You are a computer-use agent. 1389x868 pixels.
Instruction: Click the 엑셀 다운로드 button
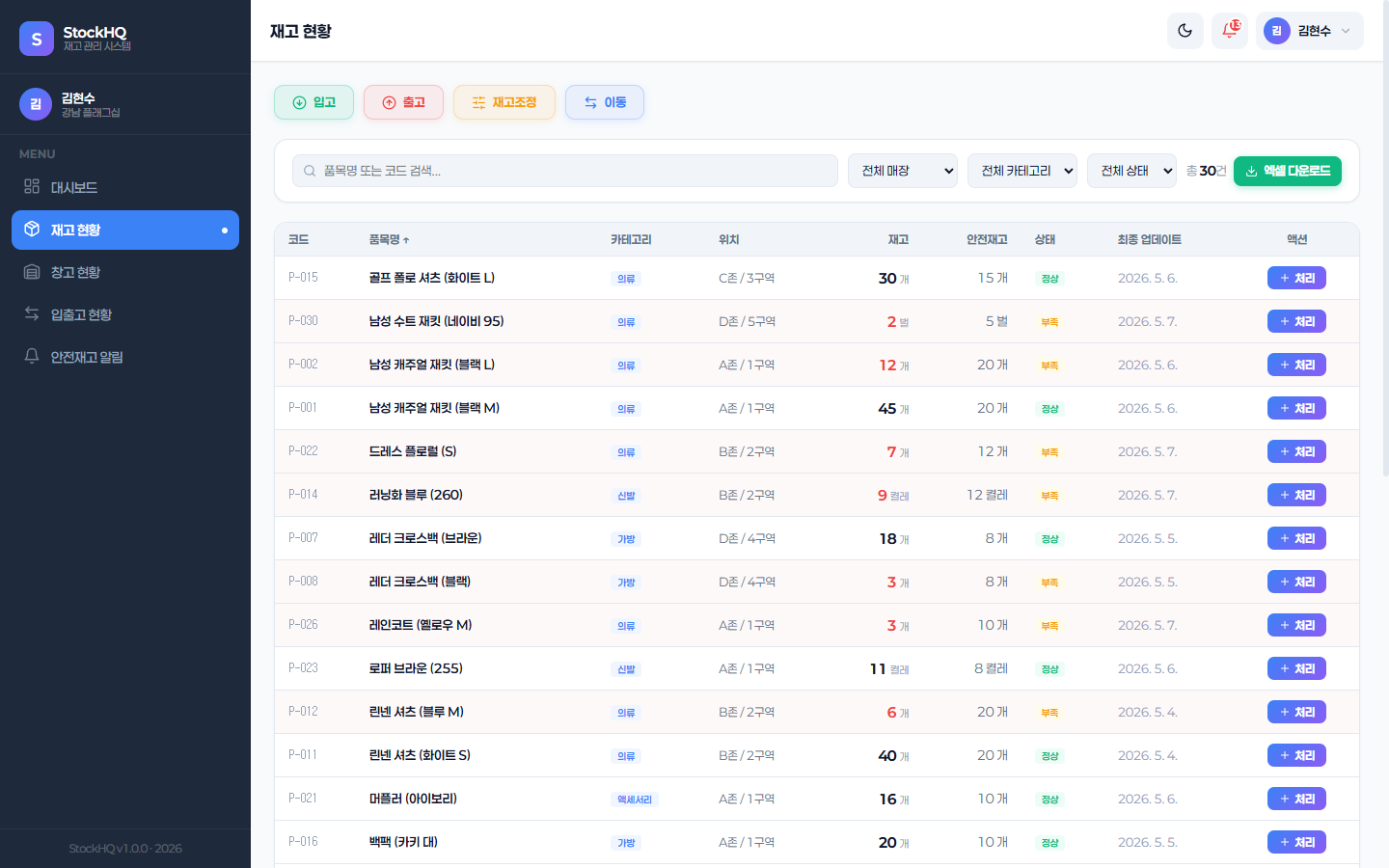(x=1288, y=171)
